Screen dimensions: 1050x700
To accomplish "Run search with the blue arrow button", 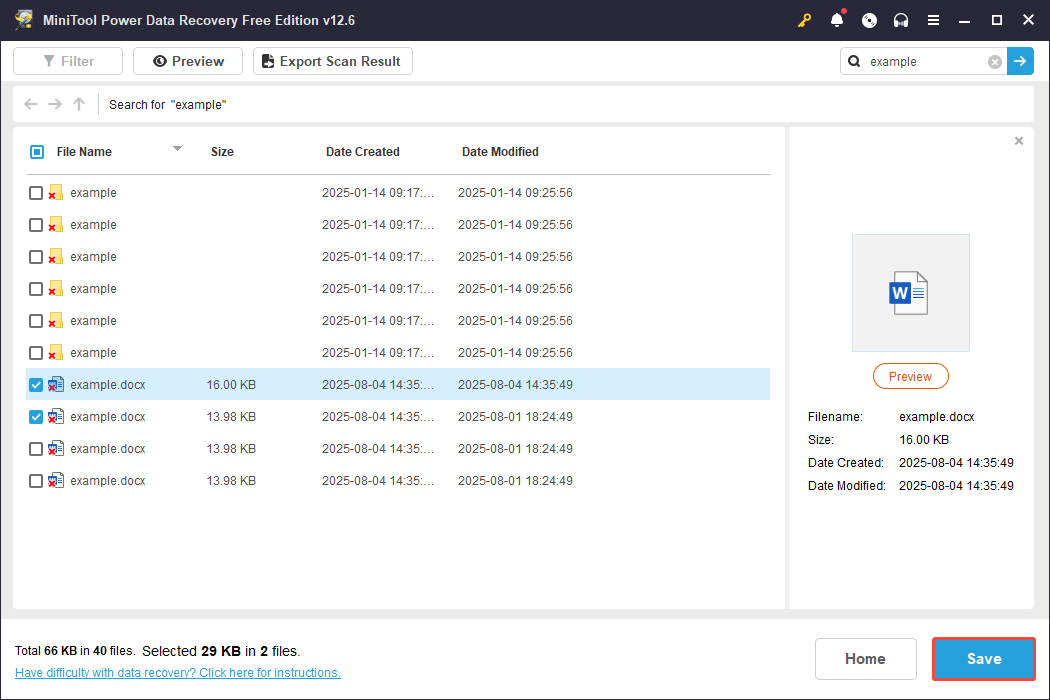I will coord(1020,61).
